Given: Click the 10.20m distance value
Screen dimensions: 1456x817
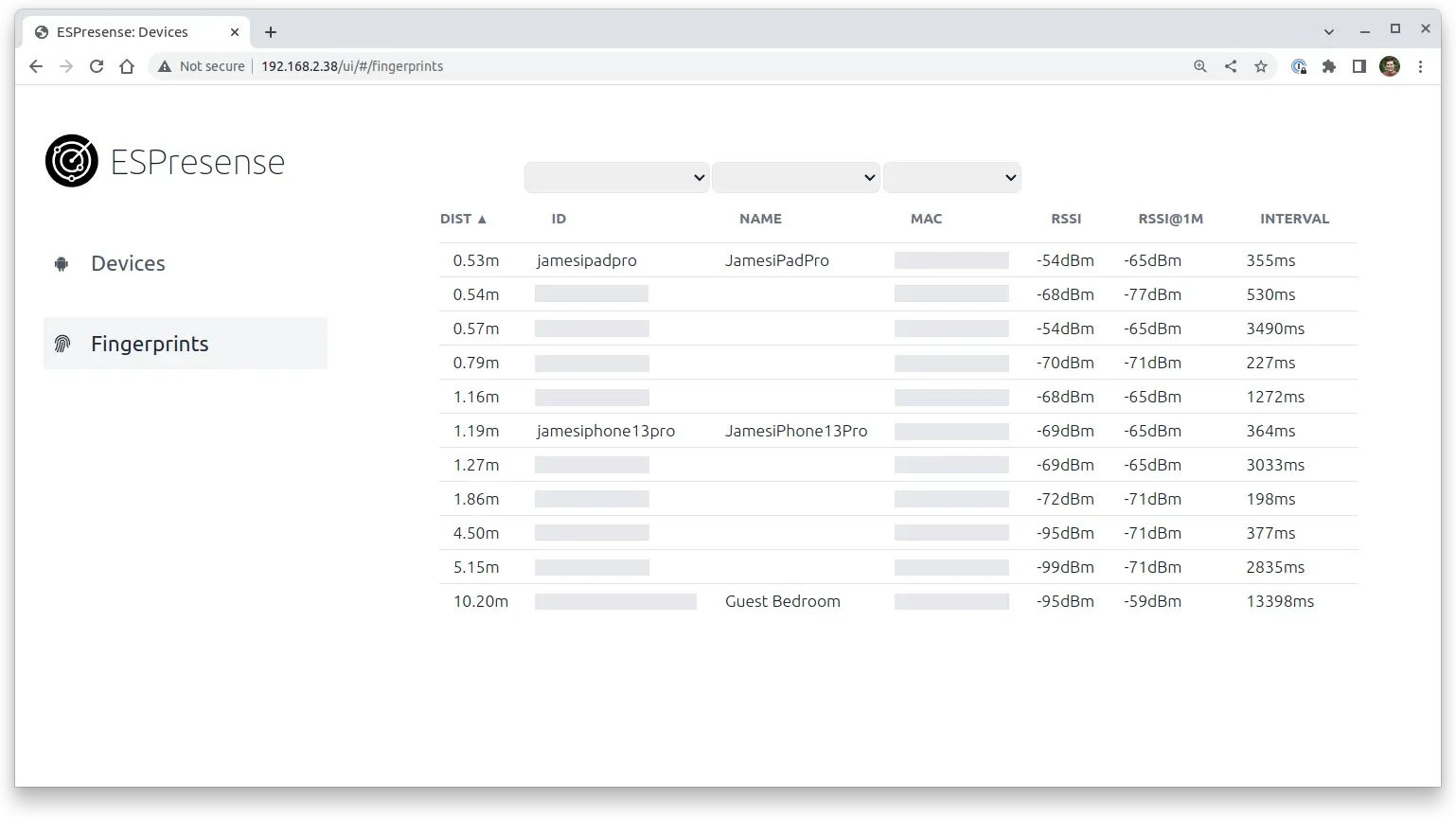Looking at the screenshot, I should click(x=481, y=601).
